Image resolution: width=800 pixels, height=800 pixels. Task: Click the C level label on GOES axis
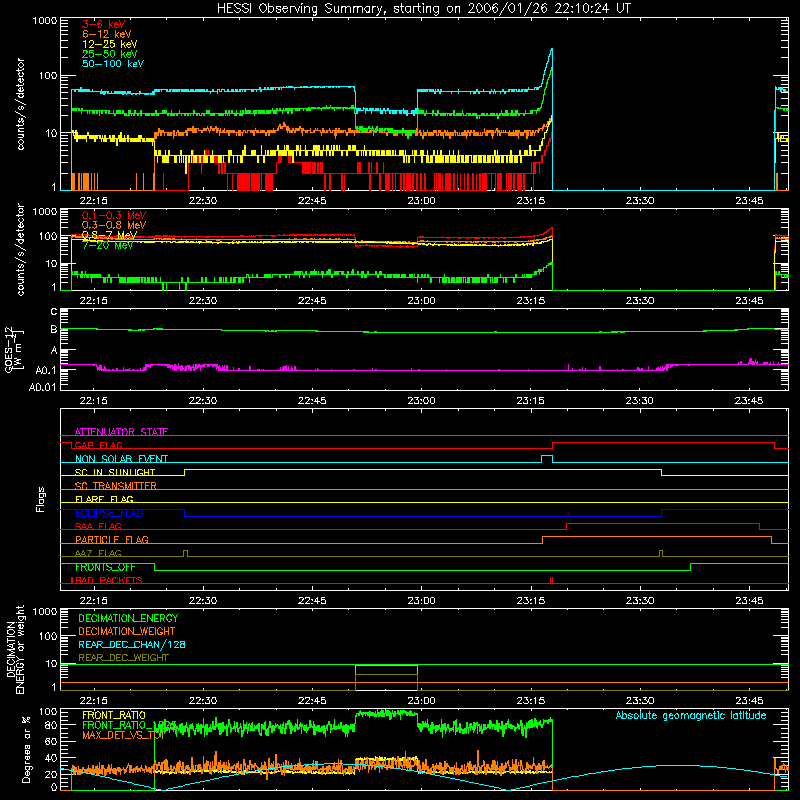tap(54, 311)
